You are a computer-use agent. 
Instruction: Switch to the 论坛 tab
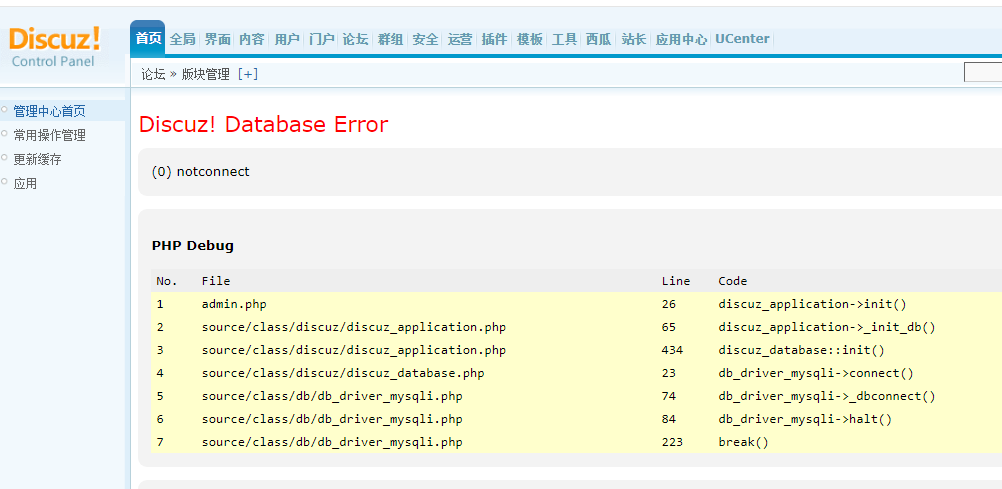[356, 39]
